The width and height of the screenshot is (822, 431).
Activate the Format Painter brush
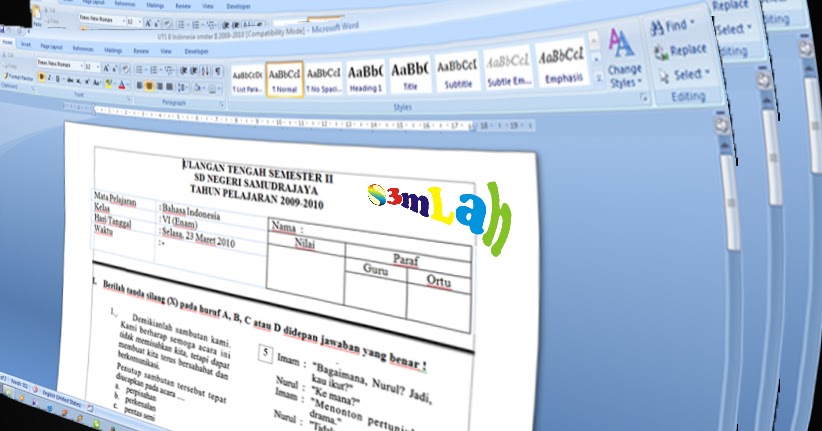coord(18,77)
